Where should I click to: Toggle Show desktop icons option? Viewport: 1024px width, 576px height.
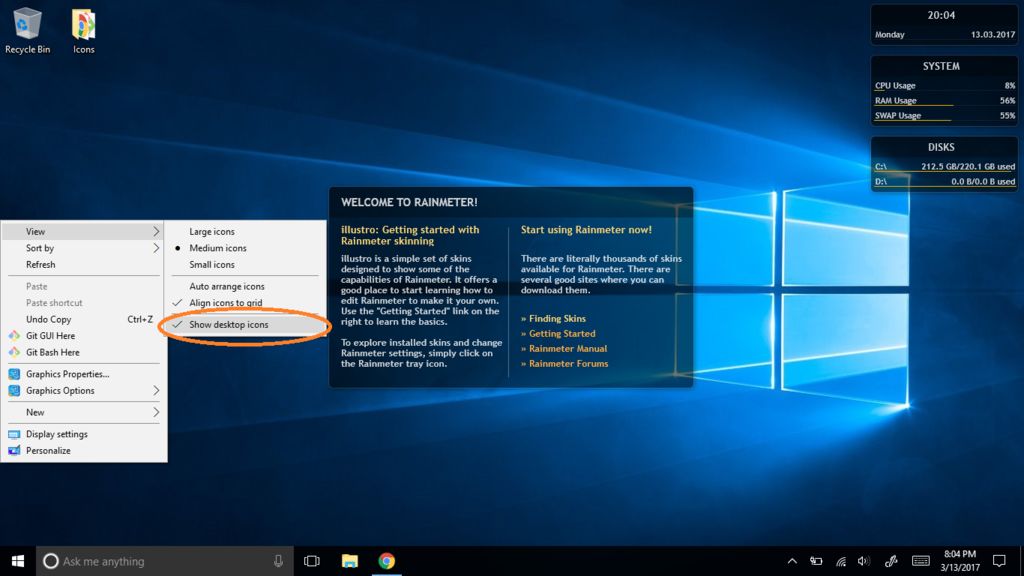coord(229,325)
